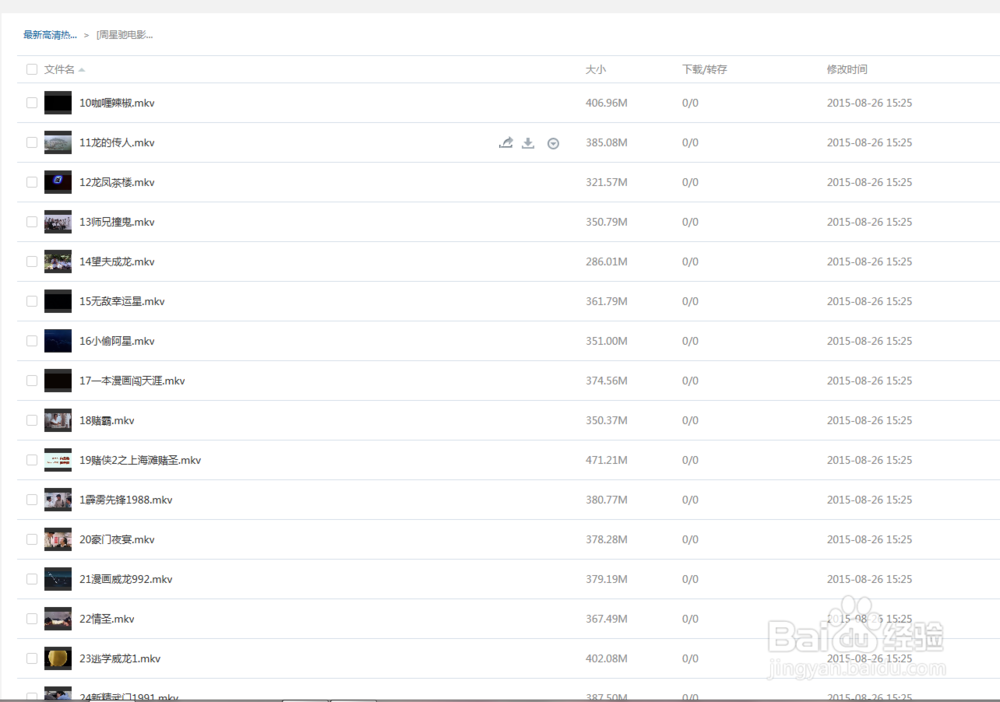
Task: Open more options dropdown for 11龙的传人.mkv
Action: pyautogui.click(x=553, y=143)
